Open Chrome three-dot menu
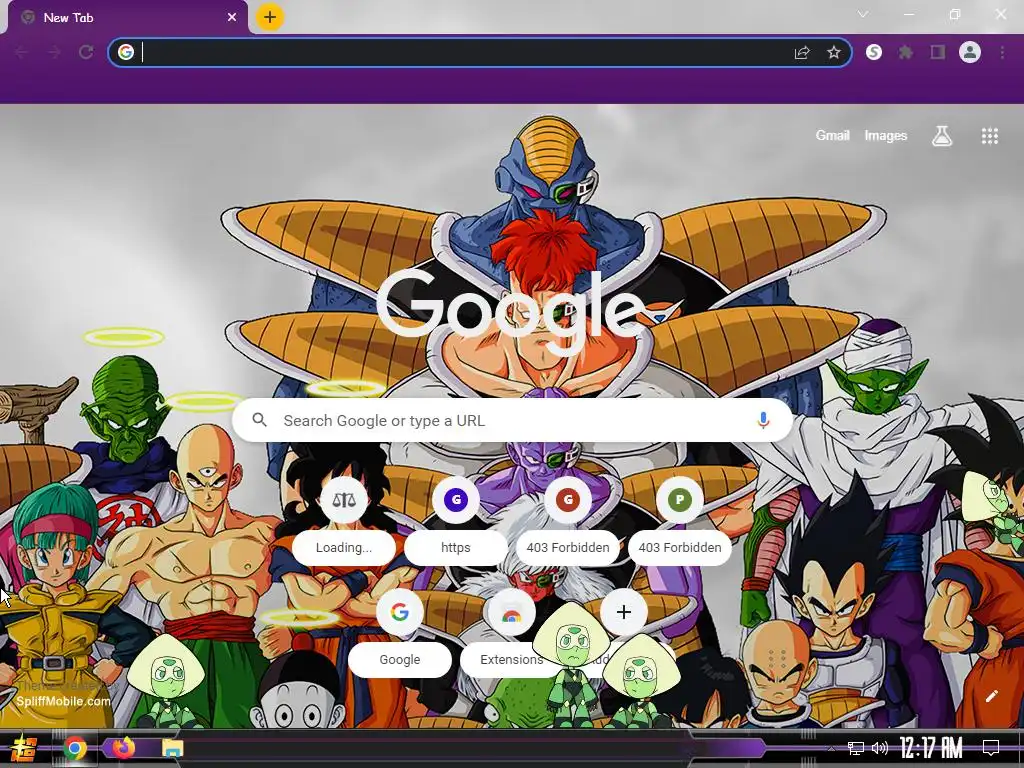The height and width of the screenshot is (768, 1024). (1002, 52)
